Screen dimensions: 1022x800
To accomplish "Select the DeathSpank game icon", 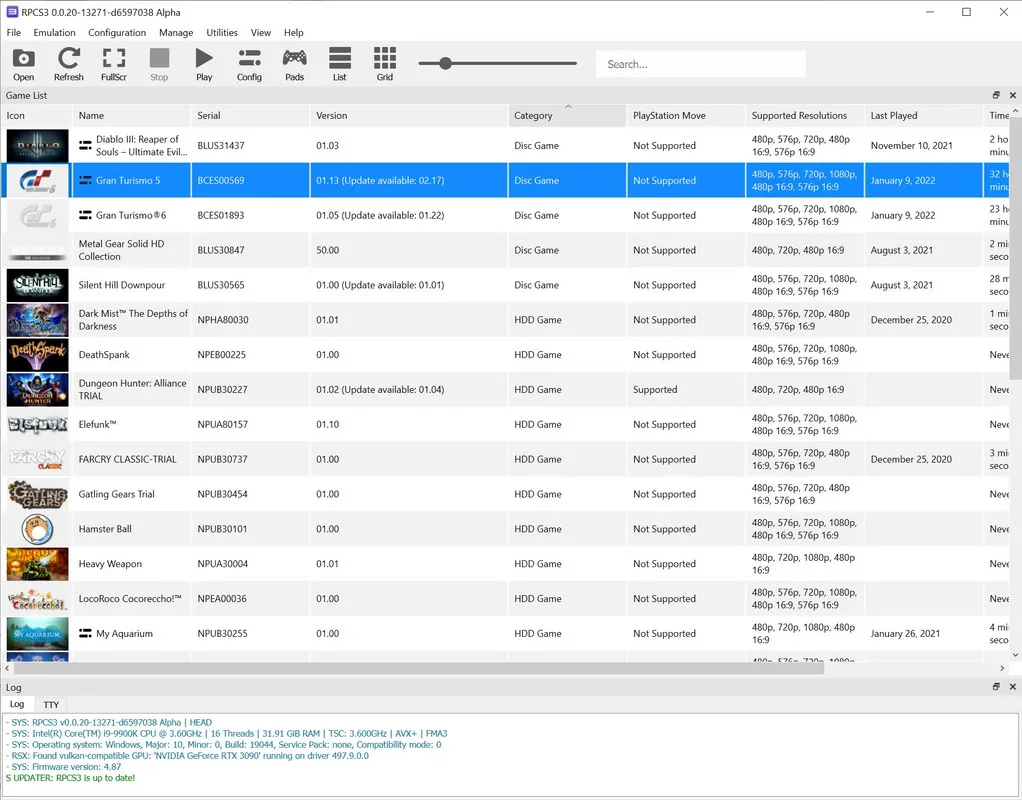I will [37, 355].
